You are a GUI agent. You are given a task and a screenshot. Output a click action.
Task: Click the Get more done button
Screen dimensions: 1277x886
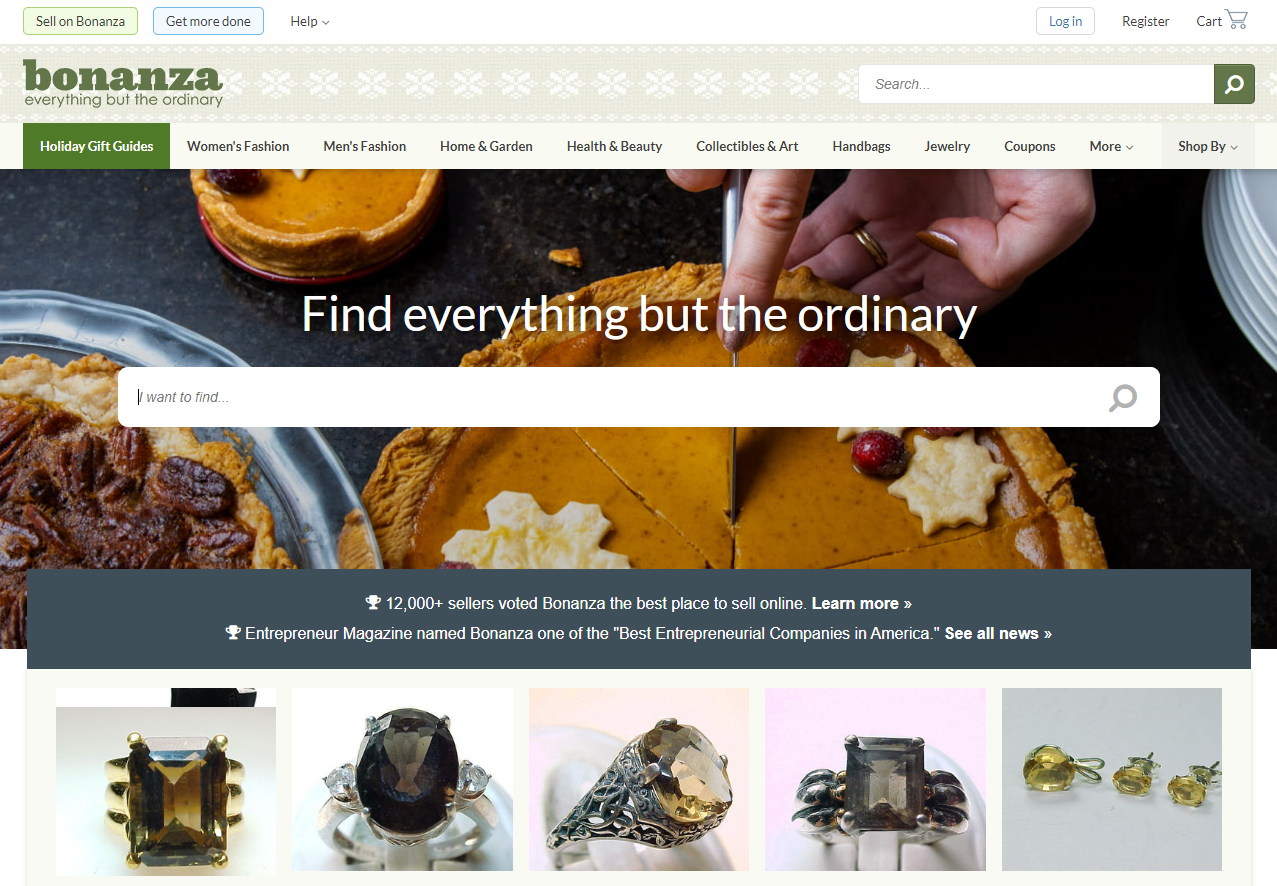click(x=208, y=21)
